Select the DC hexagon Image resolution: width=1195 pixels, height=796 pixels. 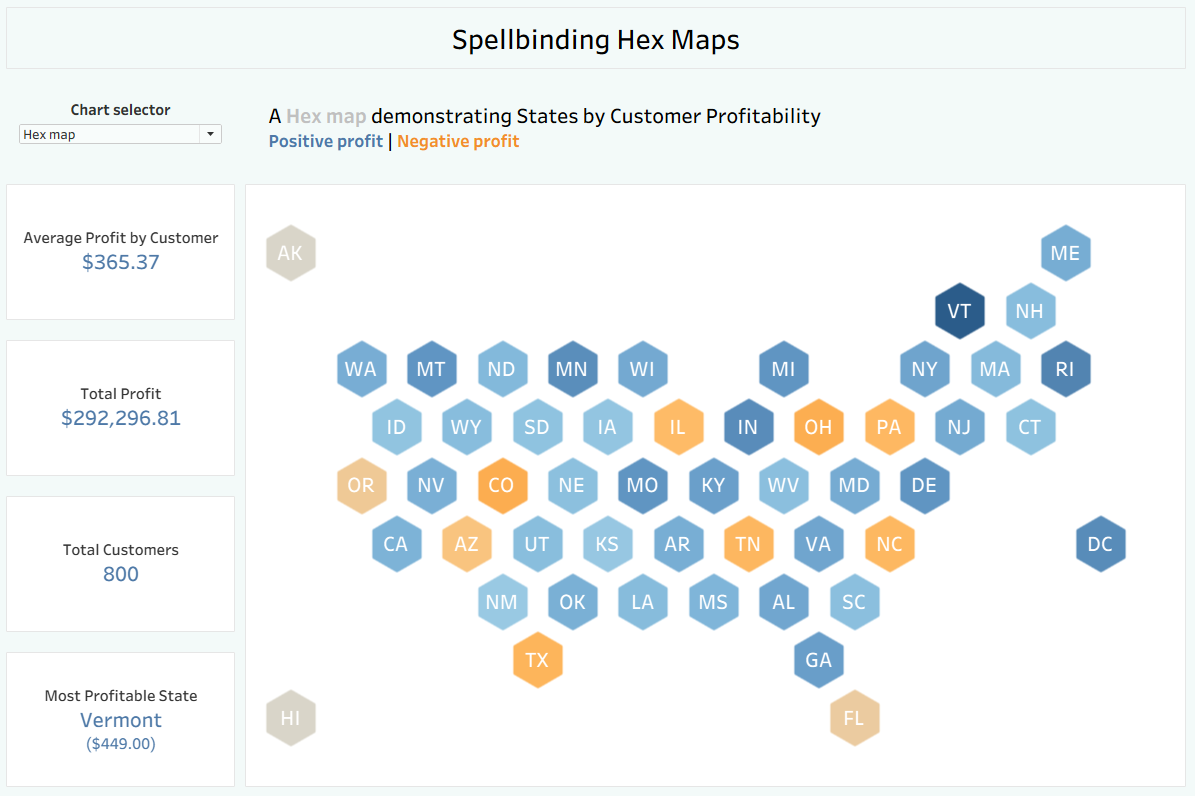(x=1100, y=544)
